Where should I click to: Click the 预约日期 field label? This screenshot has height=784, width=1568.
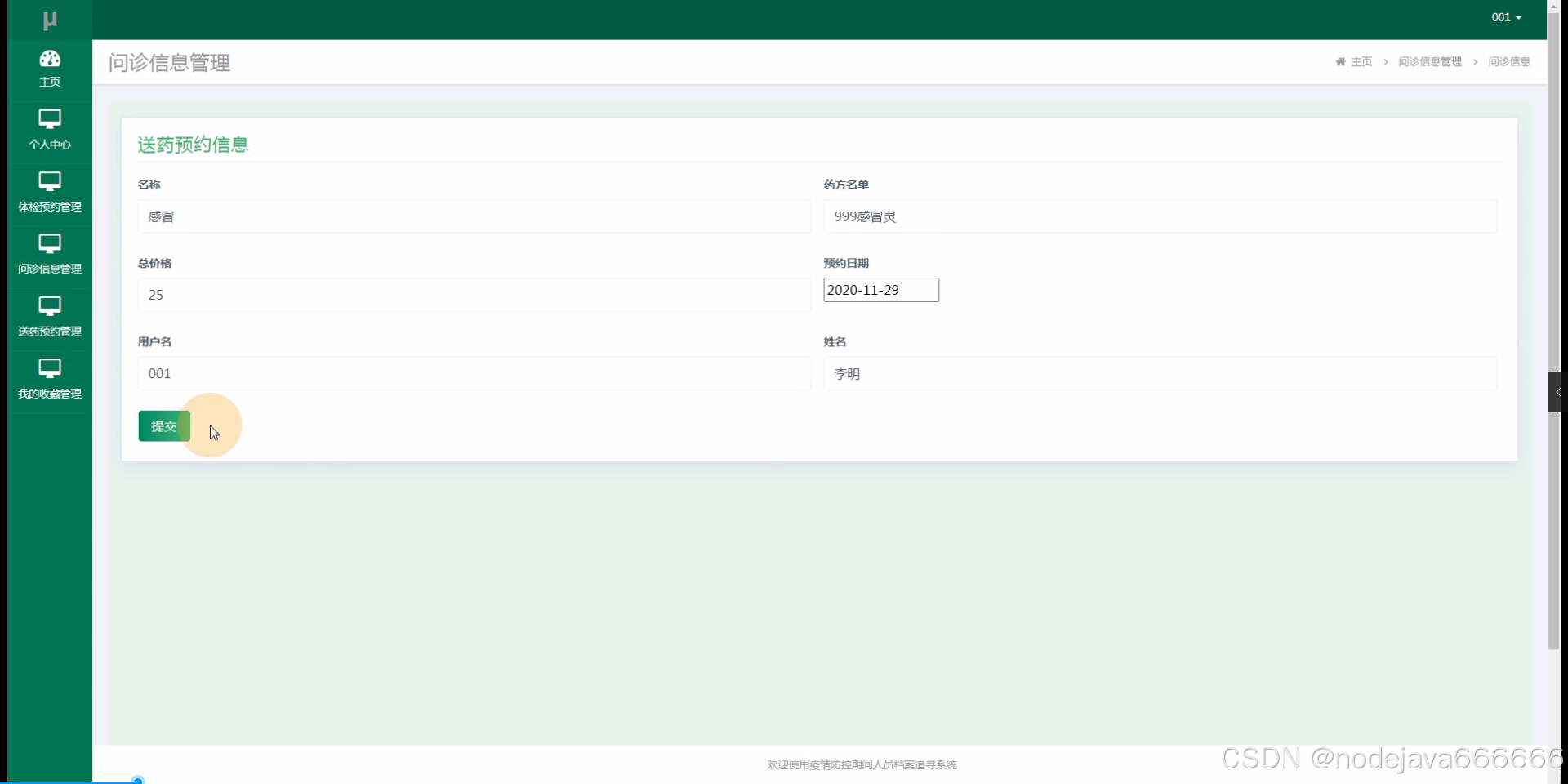click(x=846, y=263)
